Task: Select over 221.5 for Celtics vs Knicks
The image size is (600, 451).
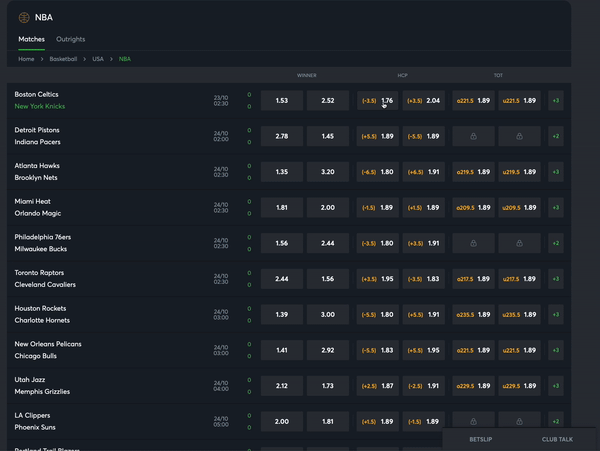Action: click(x=473, y=101)
